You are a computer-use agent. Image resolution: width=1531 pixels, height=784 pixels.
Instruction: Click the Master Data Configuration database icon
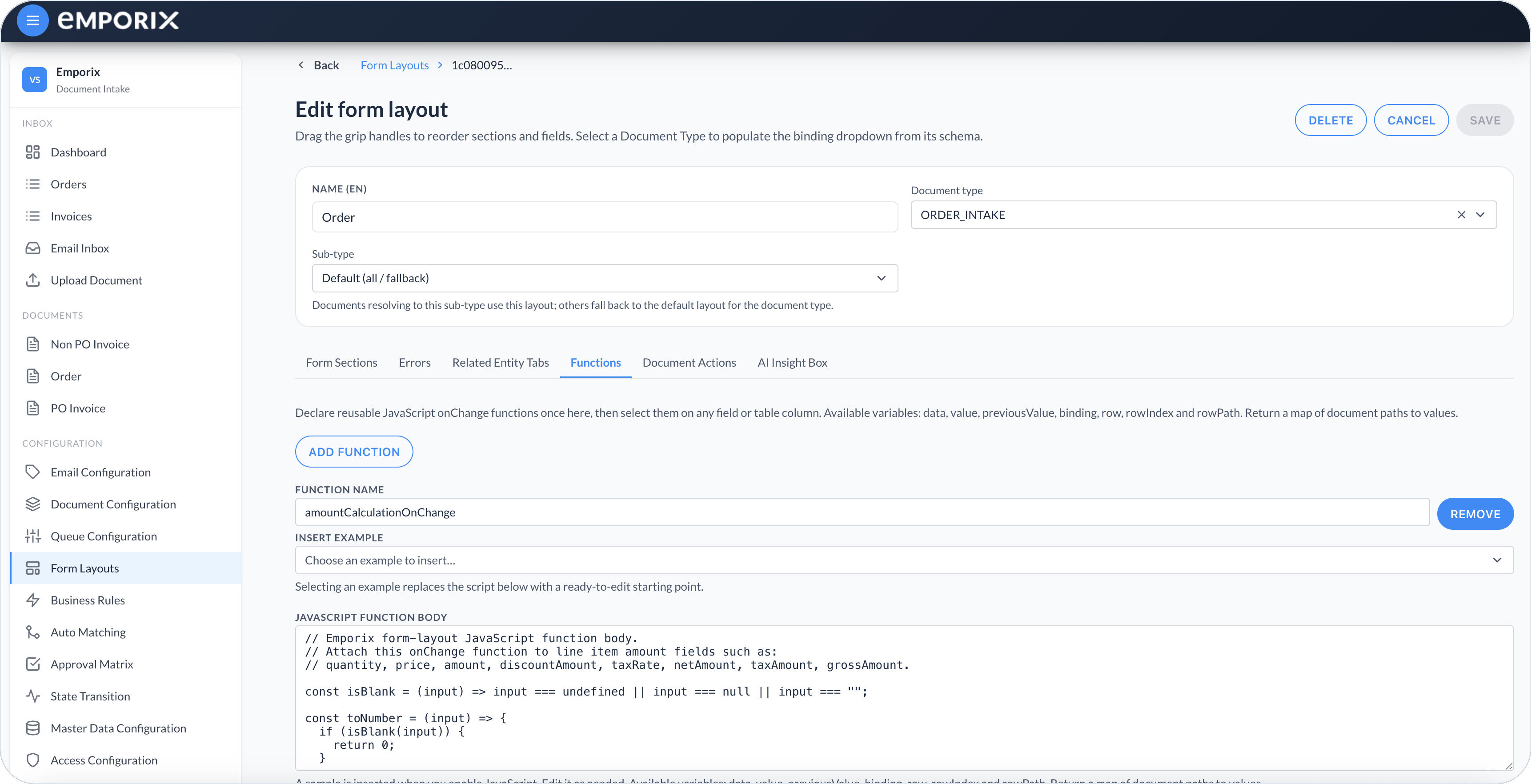point(33,728)
